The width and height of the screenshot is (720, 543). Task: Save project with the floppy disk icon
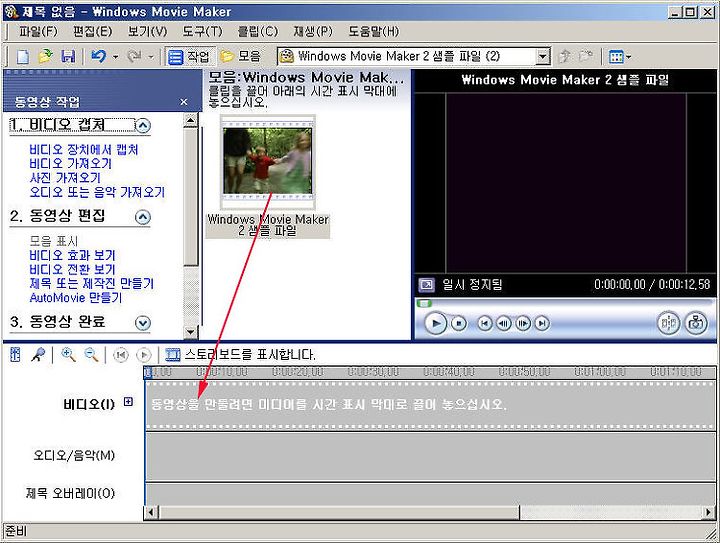[68, 56]
